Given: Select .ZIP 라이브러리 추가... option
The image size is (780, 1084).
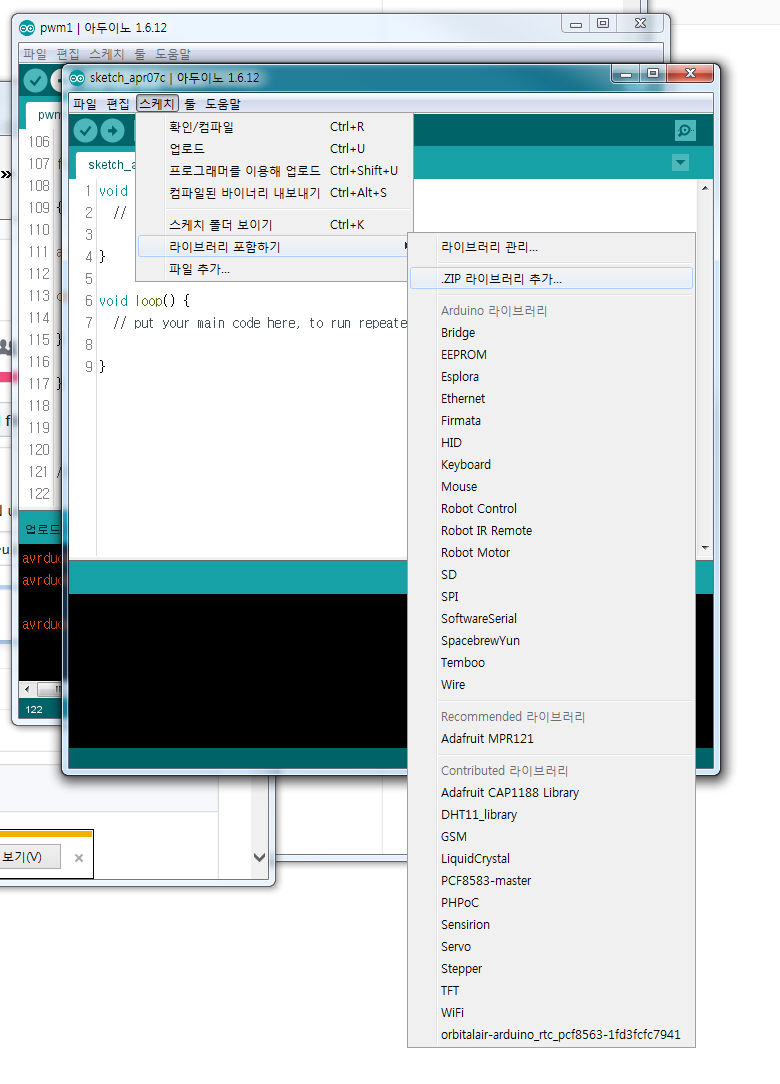Looking at the screenshot, I should pyautogui.click(x=551, y=279).
